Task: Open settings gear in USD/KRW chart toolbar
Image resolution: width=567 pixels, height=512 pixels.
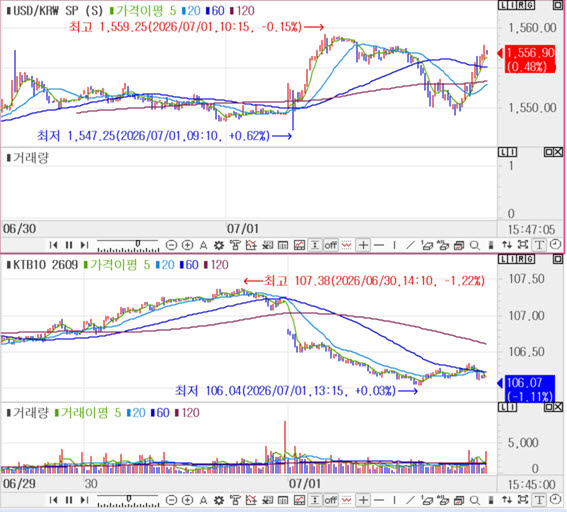Action: tap(219, 246)
